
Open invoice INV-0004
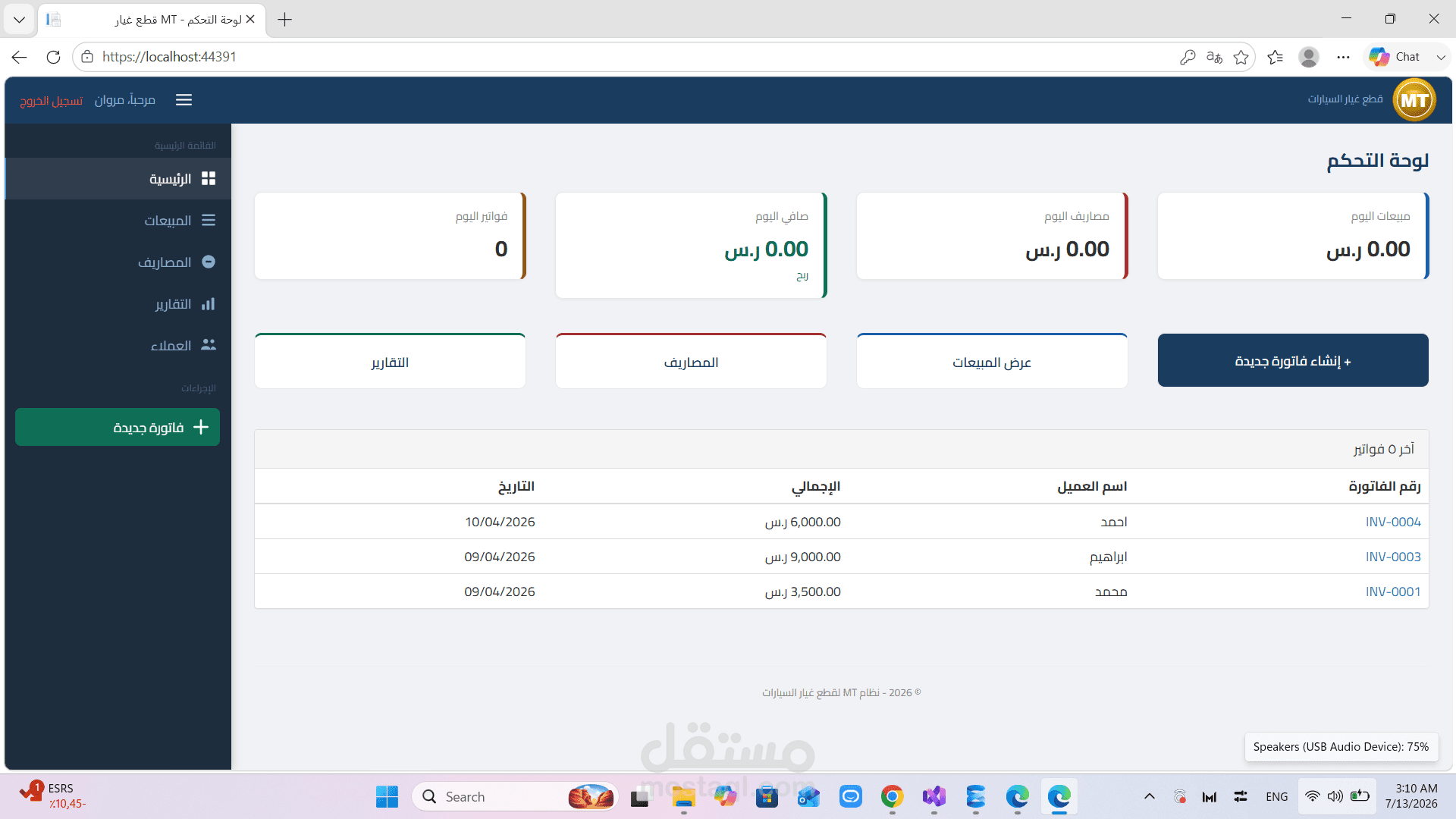click(1393, 522)
